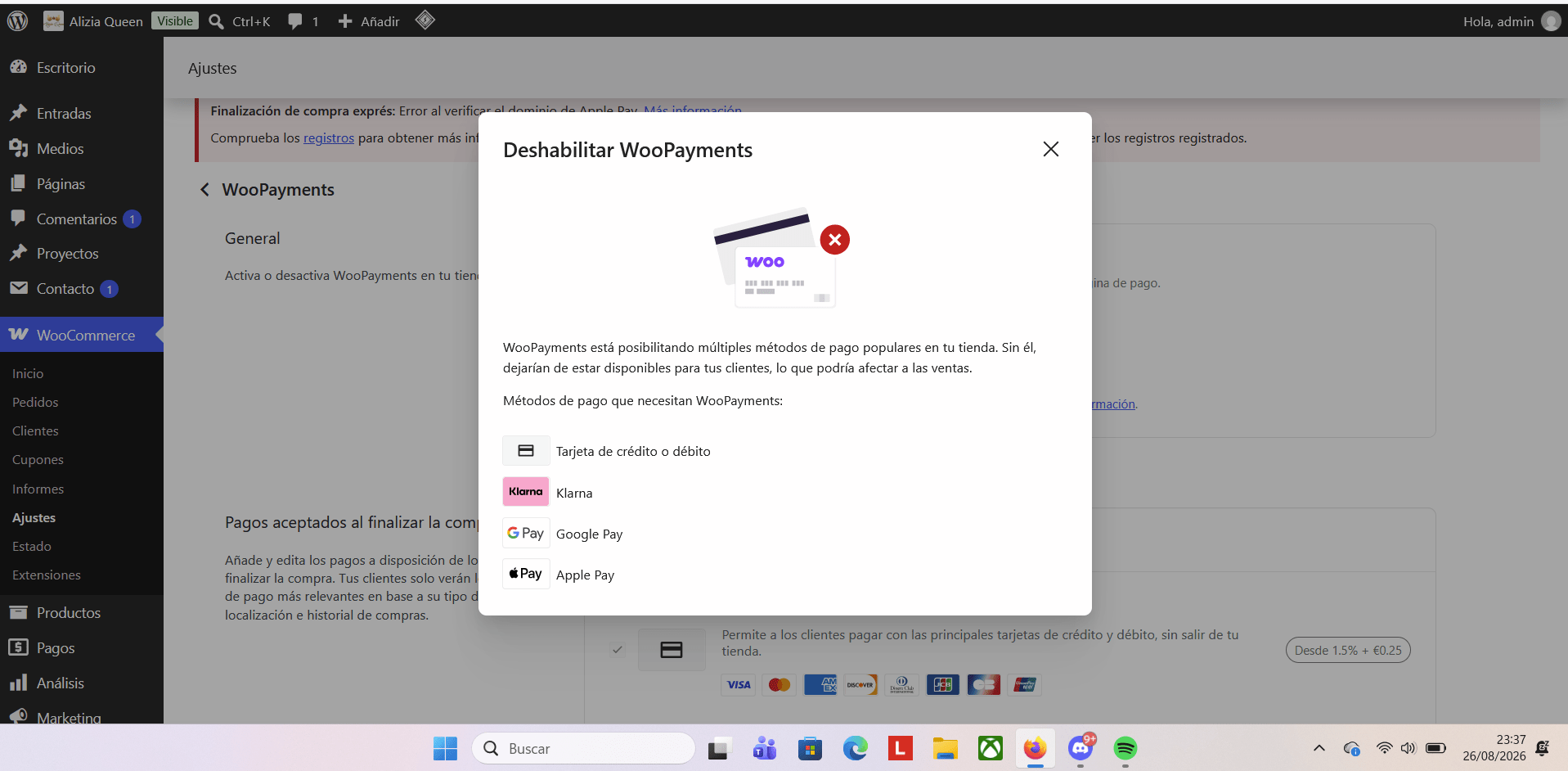Show hidden system tray icons
The image size is (1568, 771).
[1319, 748]
